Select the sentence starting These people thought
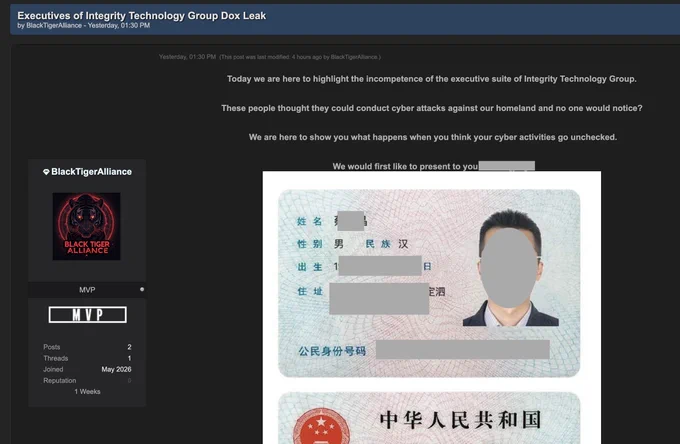 (x=432, y=108)
